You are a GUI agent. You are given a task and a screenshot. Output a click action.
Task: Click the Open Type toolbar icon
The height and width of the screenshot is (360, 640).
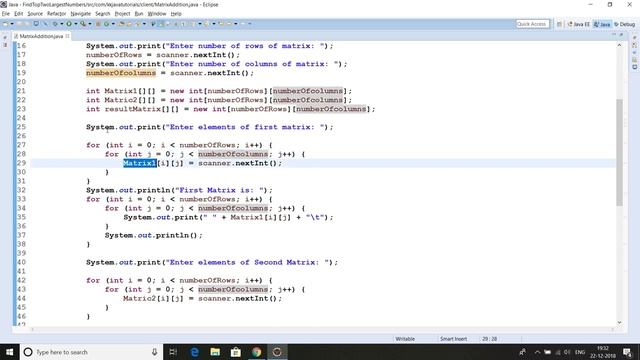coord(122,24)
